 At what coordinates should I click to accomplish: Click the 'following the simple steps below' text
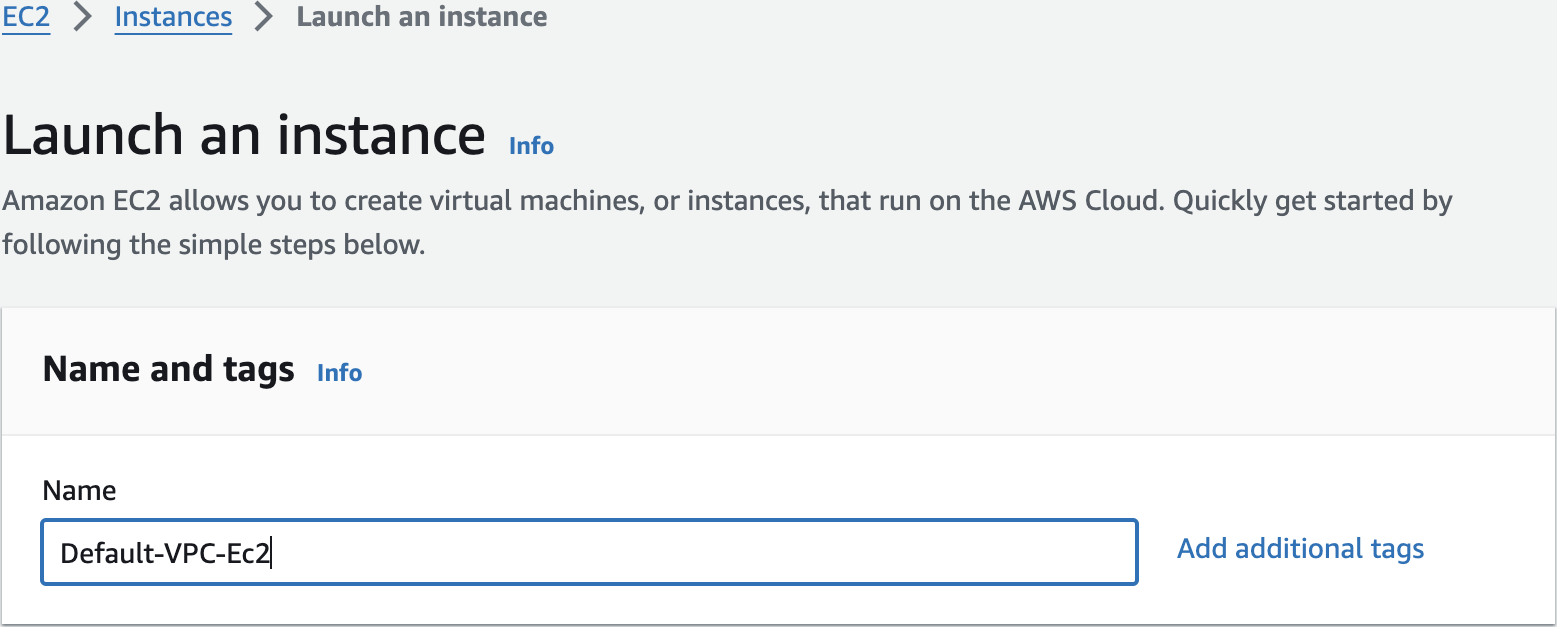point(214,245)
